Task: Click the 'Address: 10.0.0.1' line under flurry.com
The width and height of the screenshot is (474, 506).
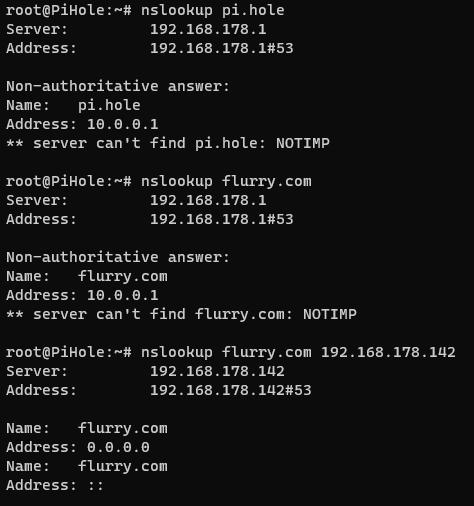Action: (82, 295)
